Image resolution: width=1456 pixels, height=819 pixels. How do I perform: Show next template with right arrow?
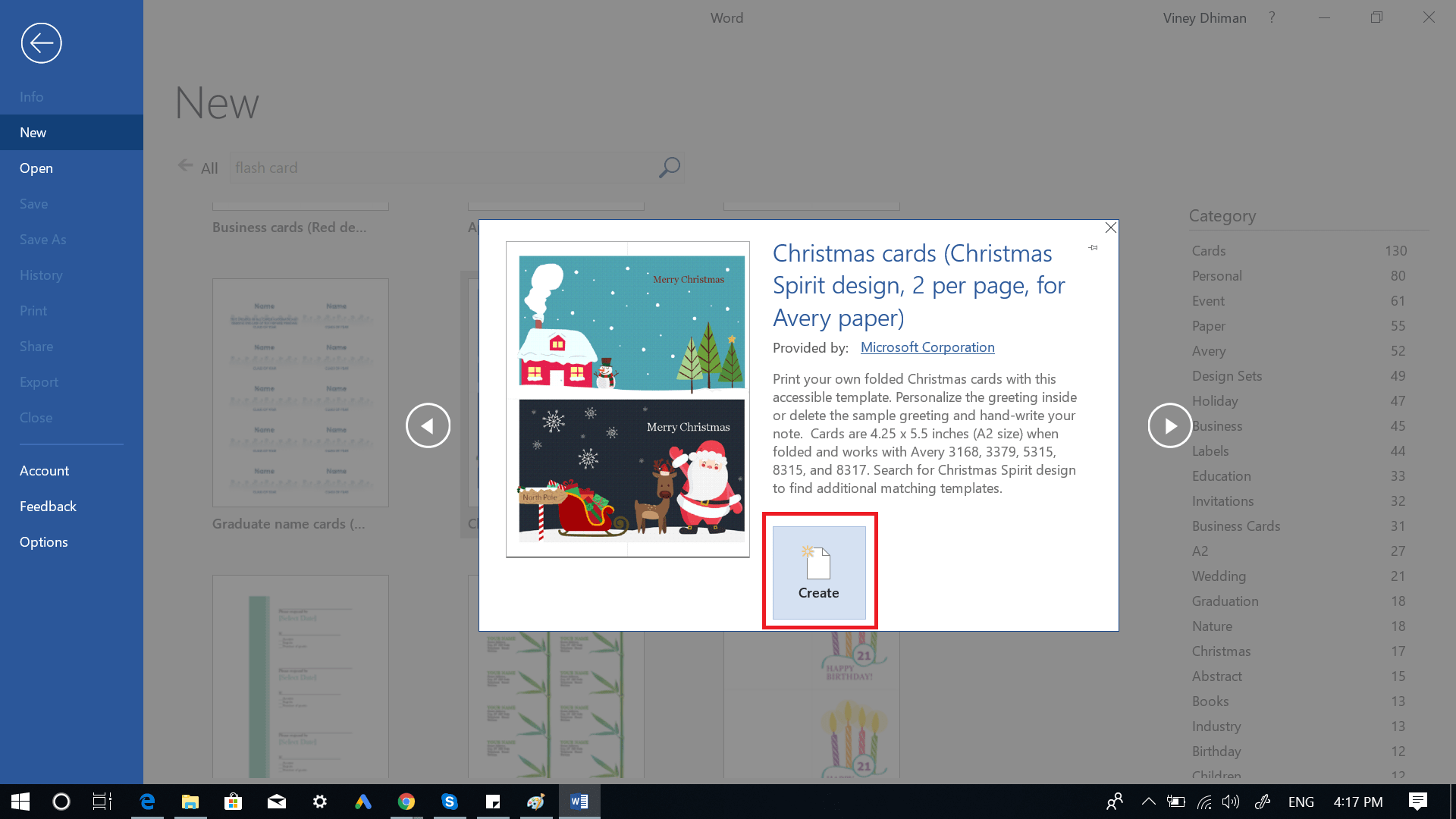1169,425
